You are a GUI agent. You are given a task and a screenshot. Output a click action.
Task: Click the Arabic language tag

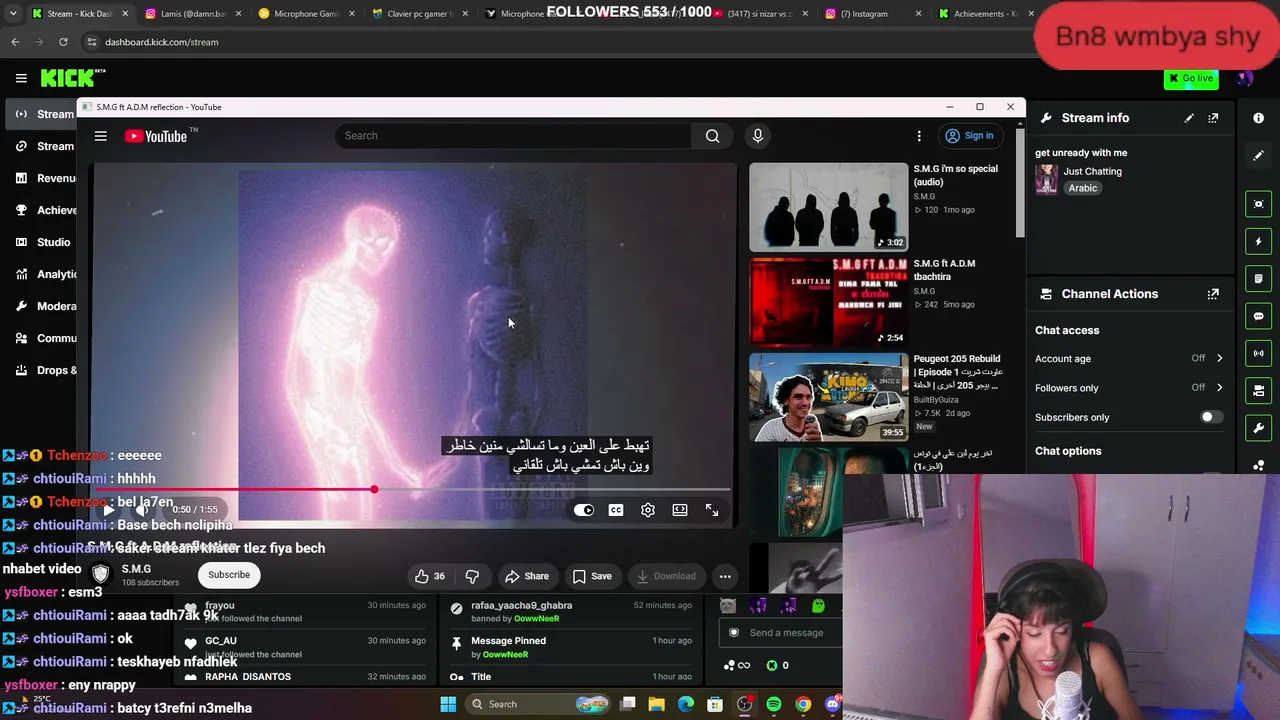click(x=1082, y=188)
